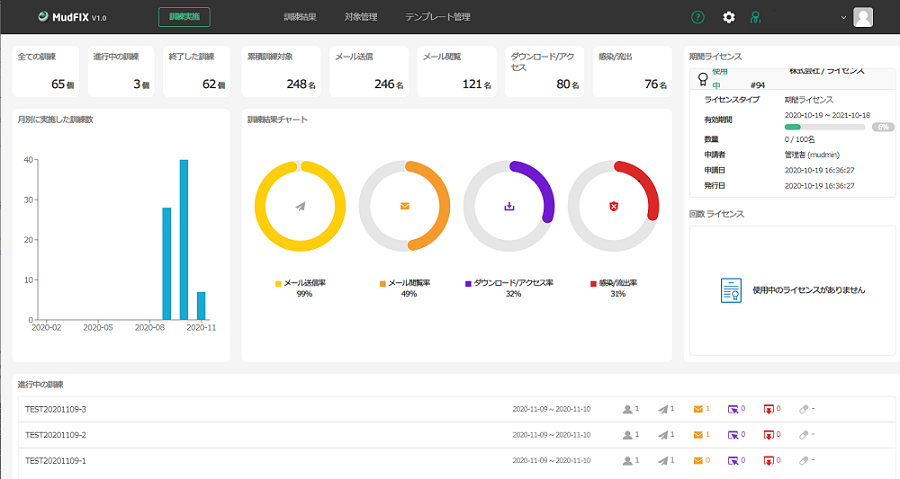Click the user profile avatar thumbnail
The image size is (900, 479).
[863, 17]
